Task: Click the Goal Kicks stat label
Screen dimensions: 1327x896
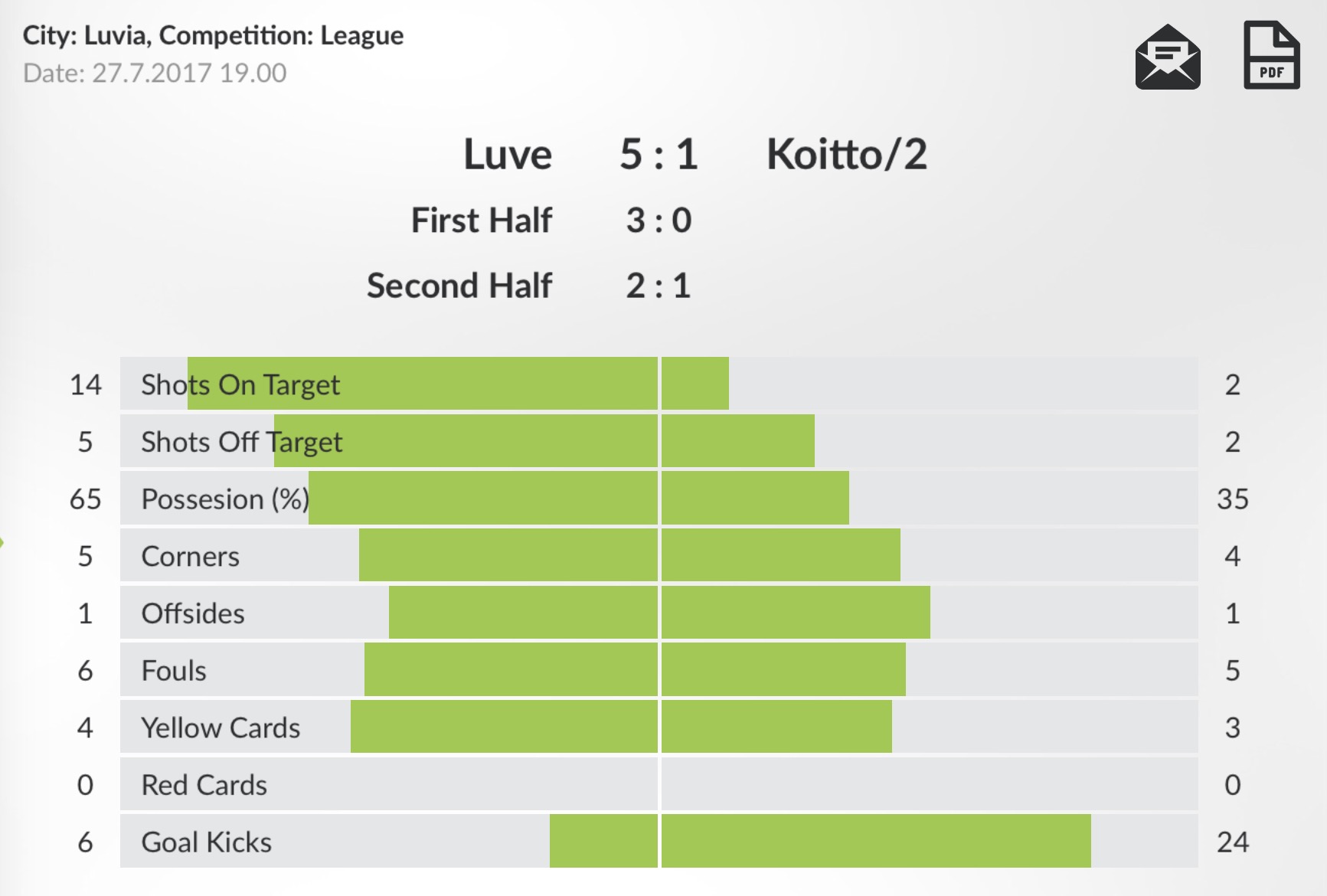Action: pyautogui.click(x=207, y=842)
